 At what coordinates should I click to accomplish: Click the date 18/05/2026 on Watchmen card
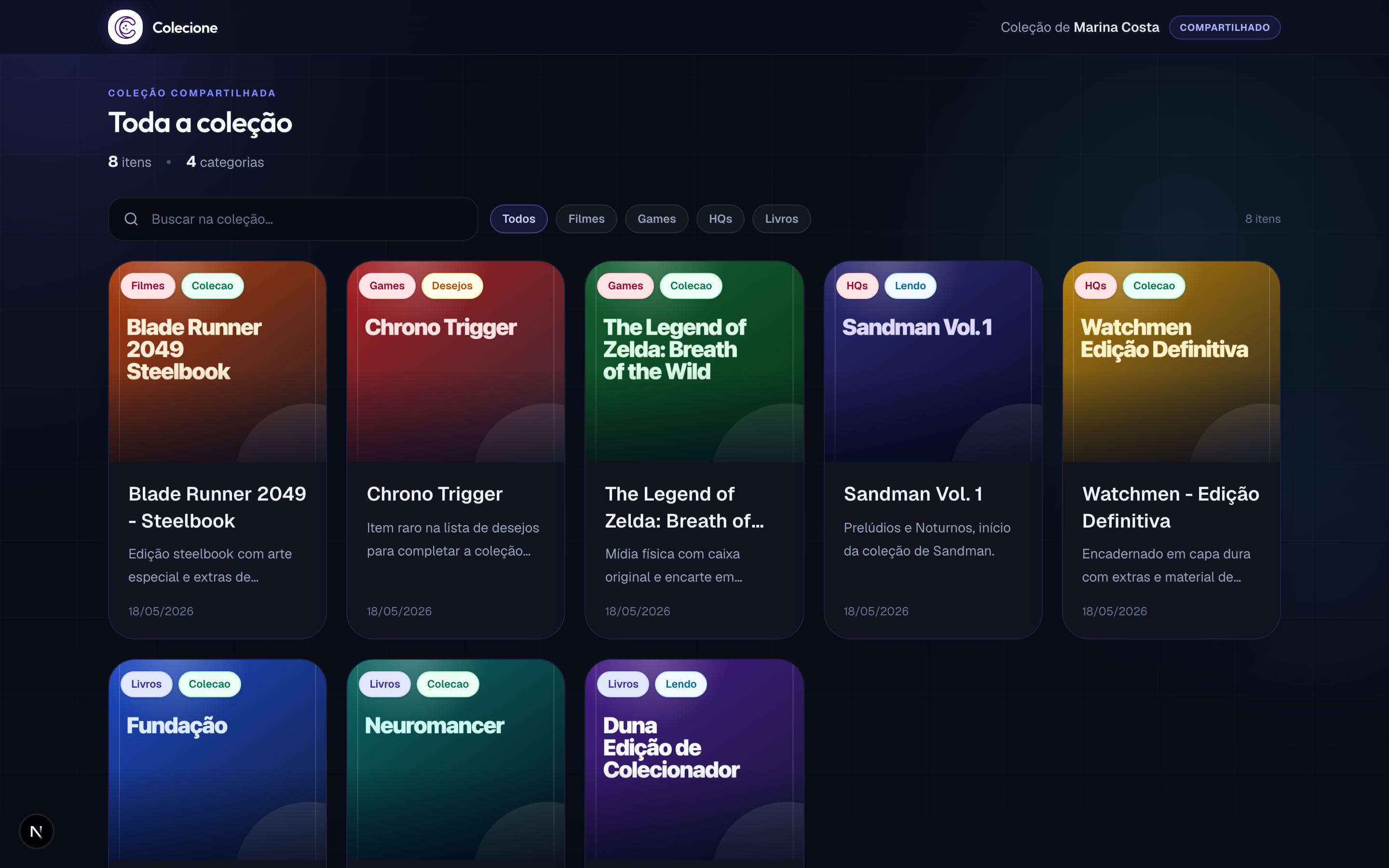(x=1114, y=611)
